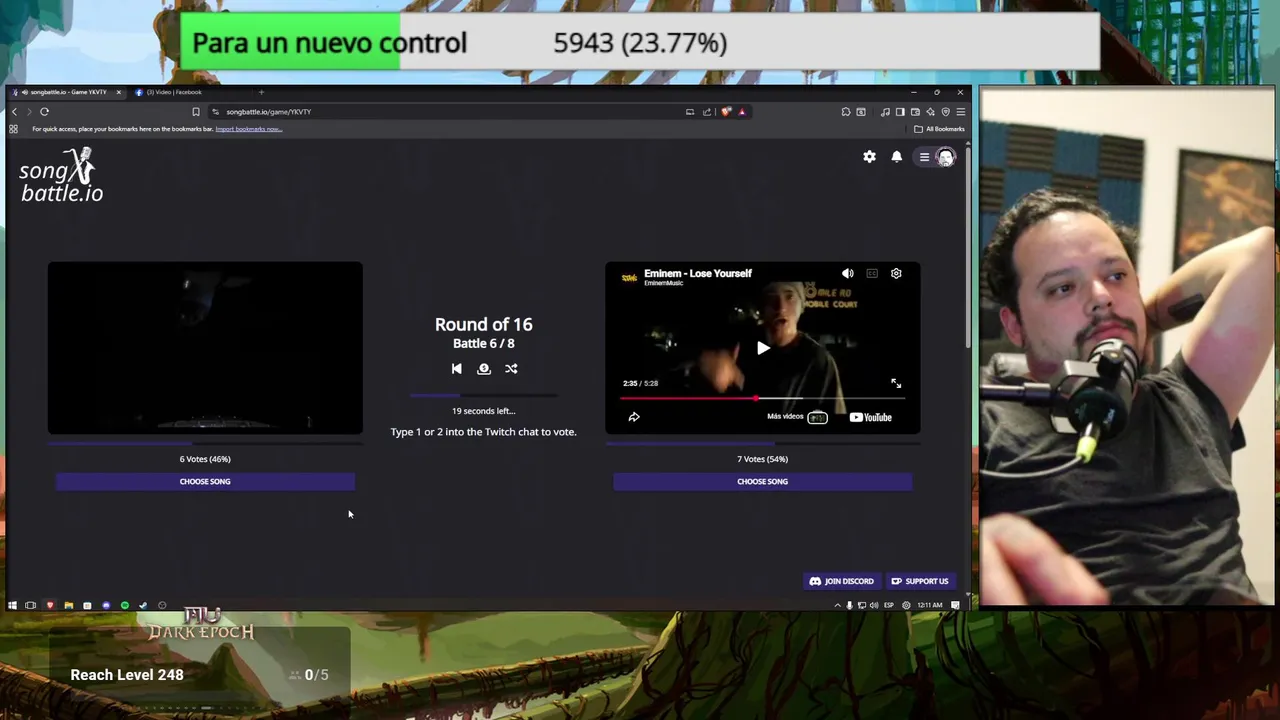
Task: Open the notifications bell
Action: click(x=897, y=157)
